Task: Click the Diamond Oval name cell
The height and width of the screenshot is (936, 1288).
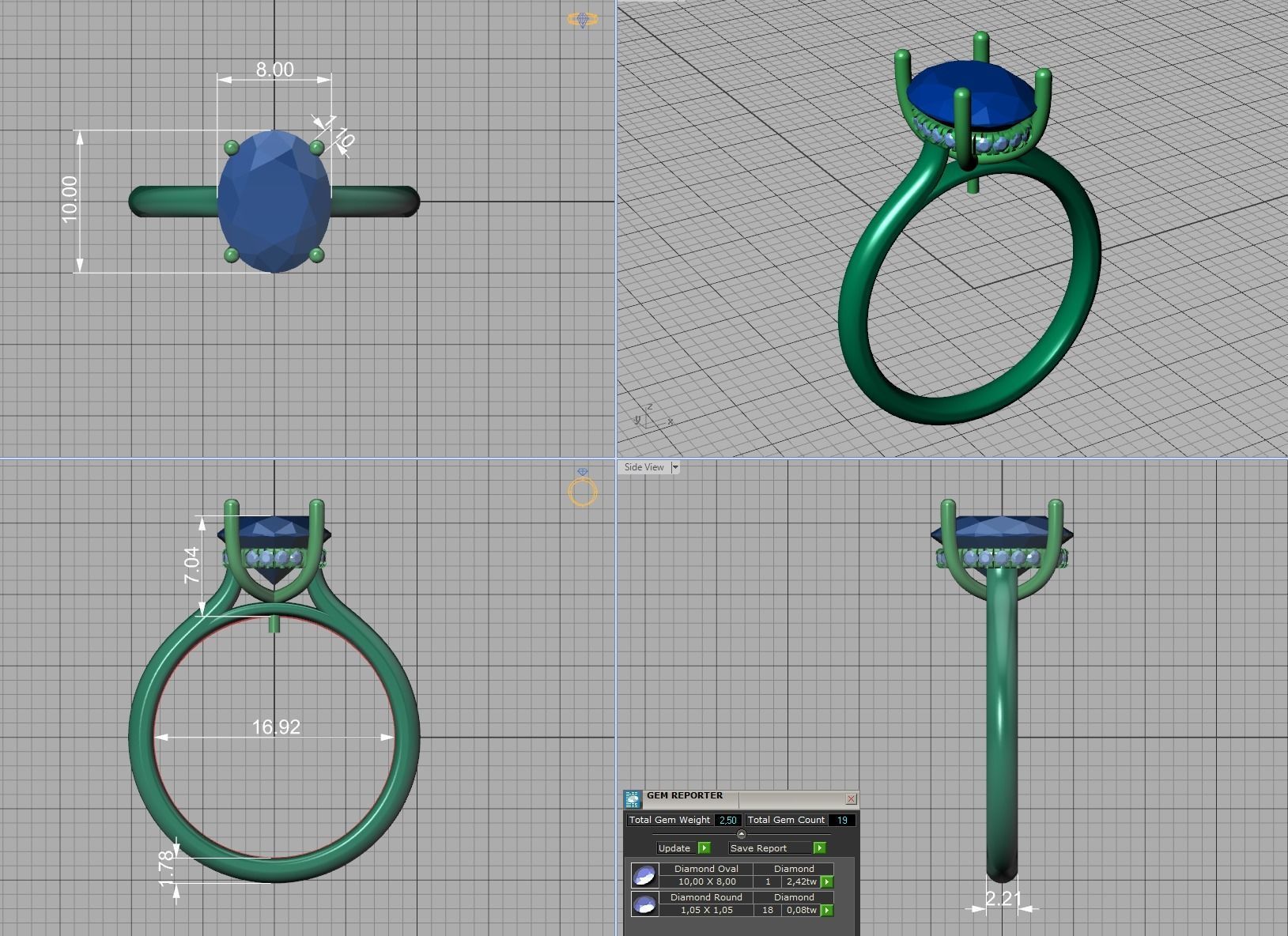Action: tap(707, 869)
